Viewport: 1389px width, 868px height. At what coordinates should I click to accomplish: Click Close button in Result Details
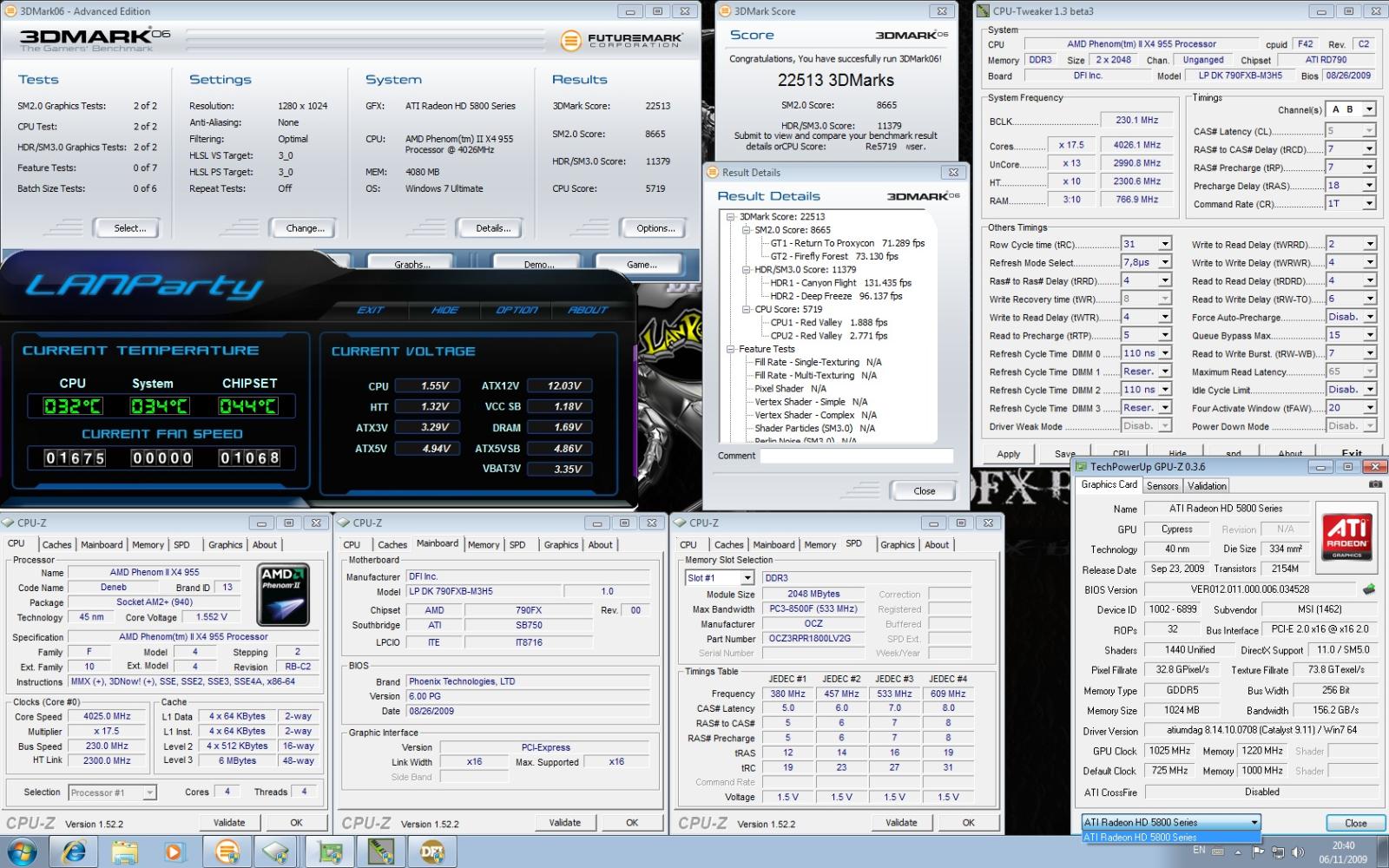coord(925,491)
